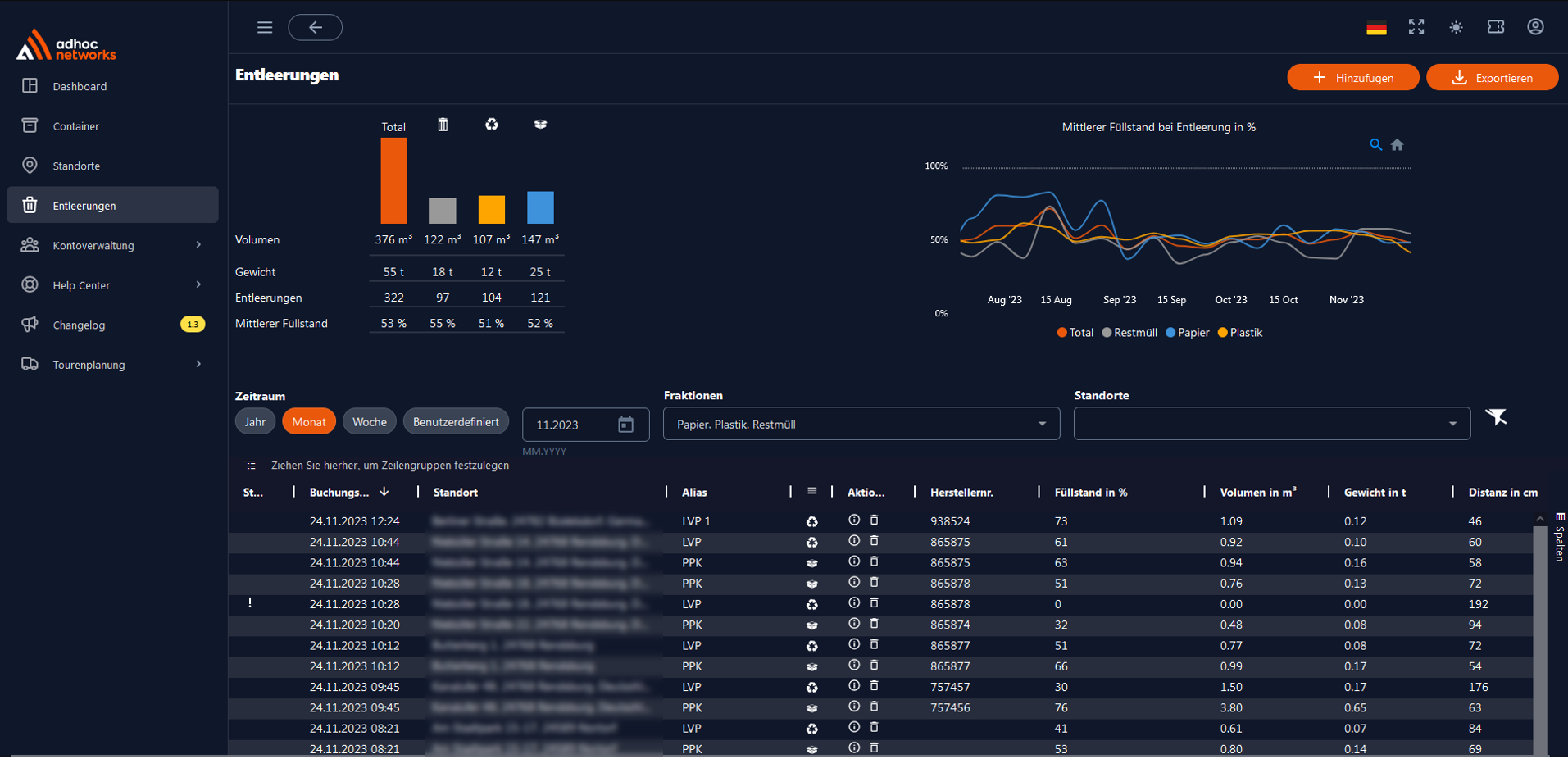Open info icon for 24.11.2023 12:24 row

pos(854,520)
